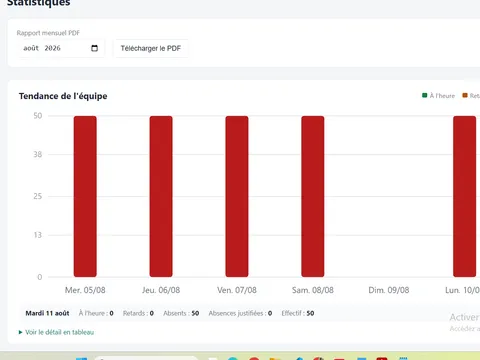
Task: Click the 'Retards : 0' summary value
Action: click(x=138, y=313)
